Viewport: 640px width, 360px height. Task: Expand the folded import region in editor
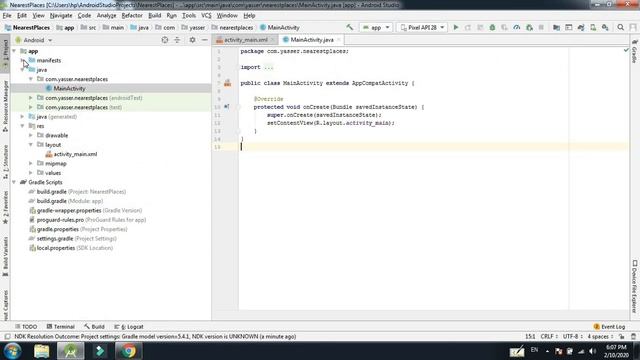pos(268,67)
